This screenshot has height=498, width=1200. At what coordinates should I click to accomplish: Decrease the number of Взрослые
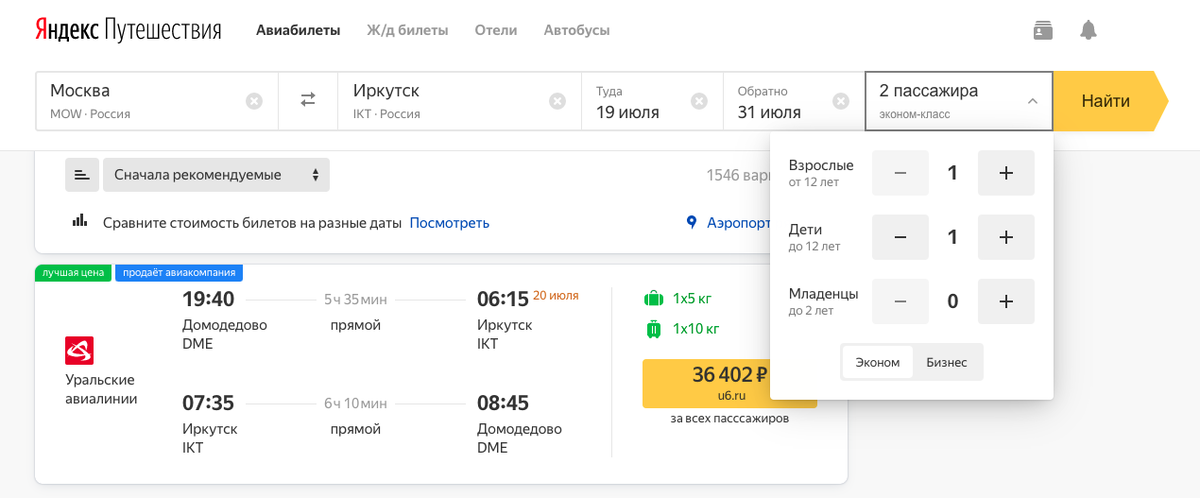[900, 173]
